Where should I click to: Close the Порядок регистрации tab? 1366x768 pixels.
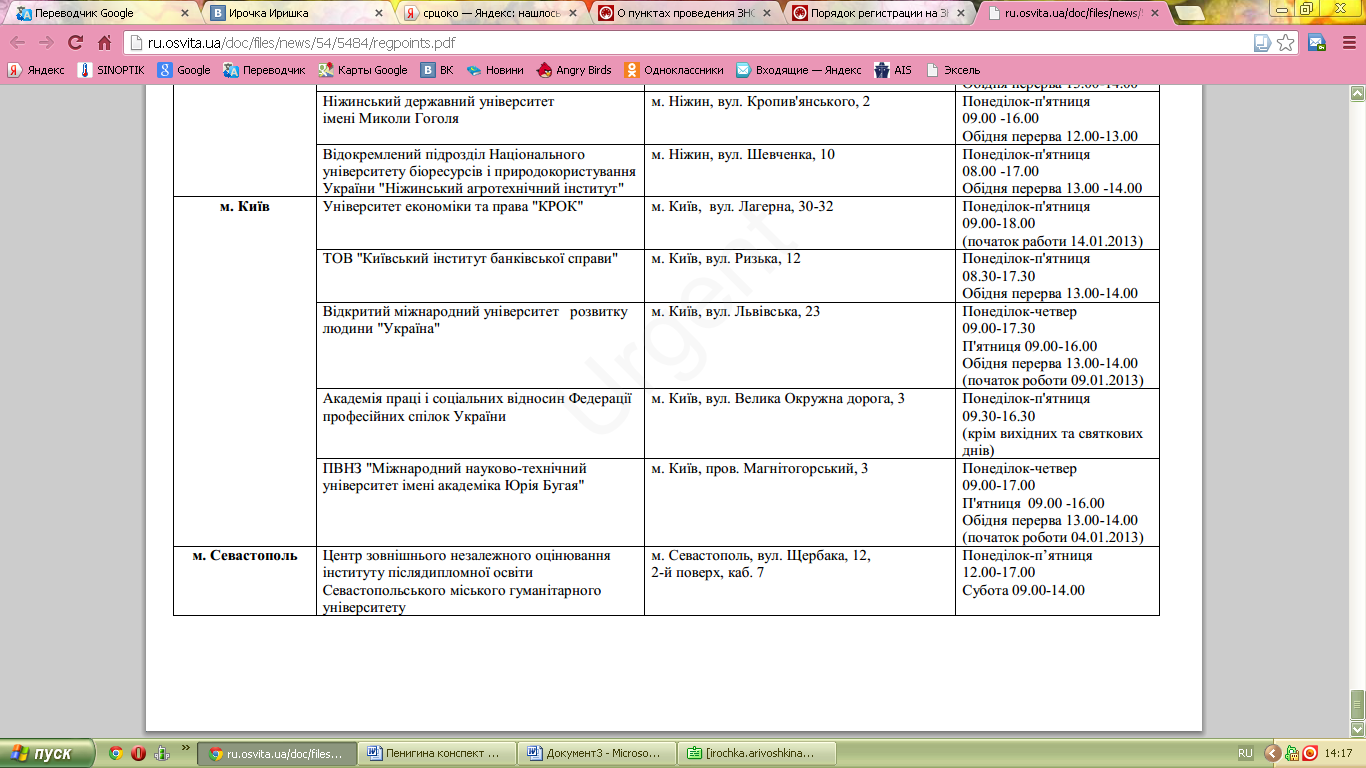(959, 14)
